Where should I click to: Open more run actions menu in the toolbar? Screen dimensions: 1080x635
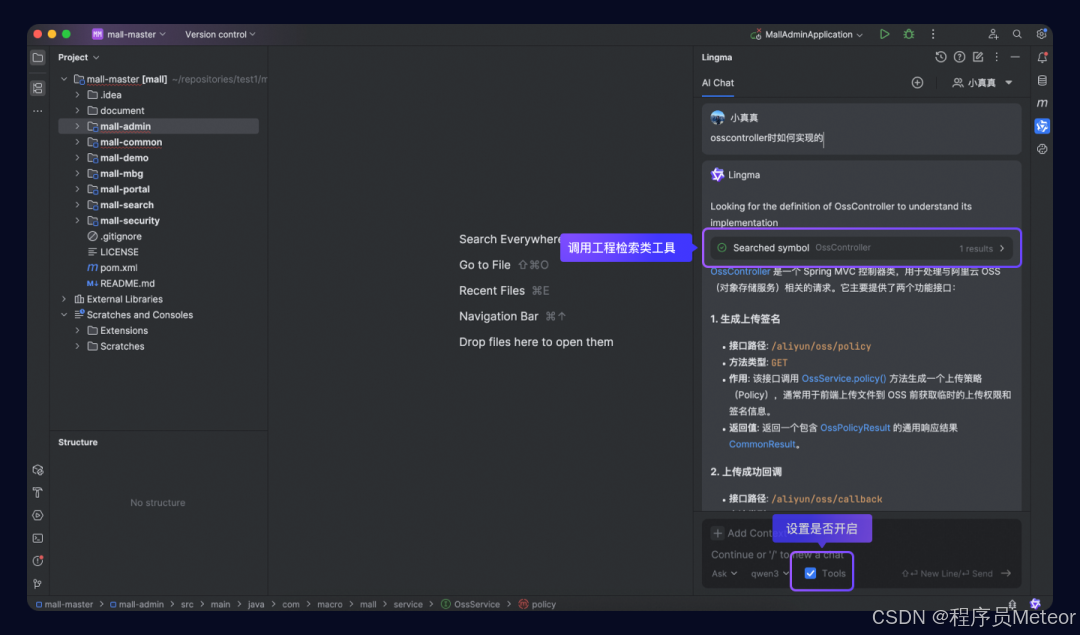(x=933, y=34)
